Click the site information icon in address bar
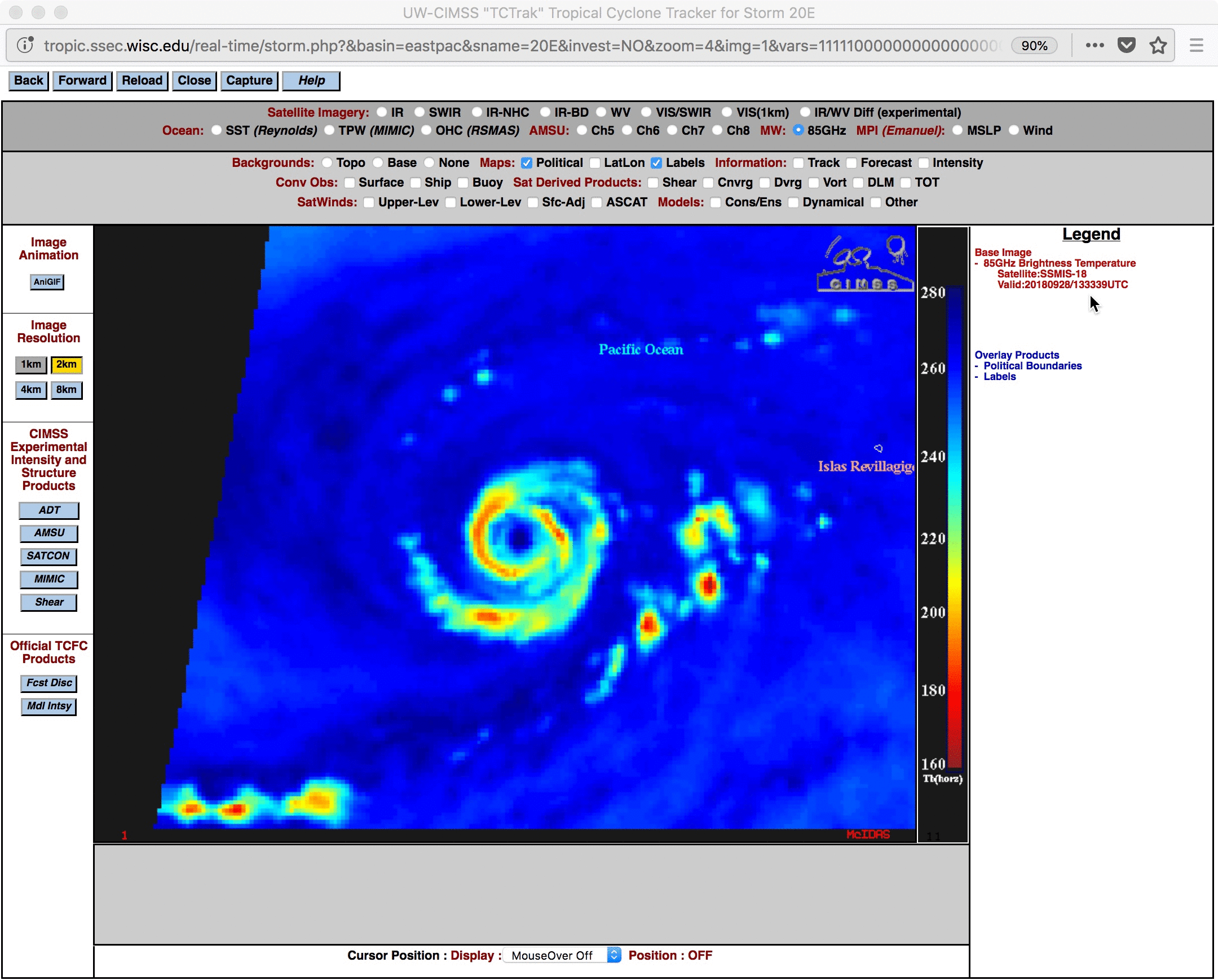Screen dimensions: 1218x980 tap(25, 45)
